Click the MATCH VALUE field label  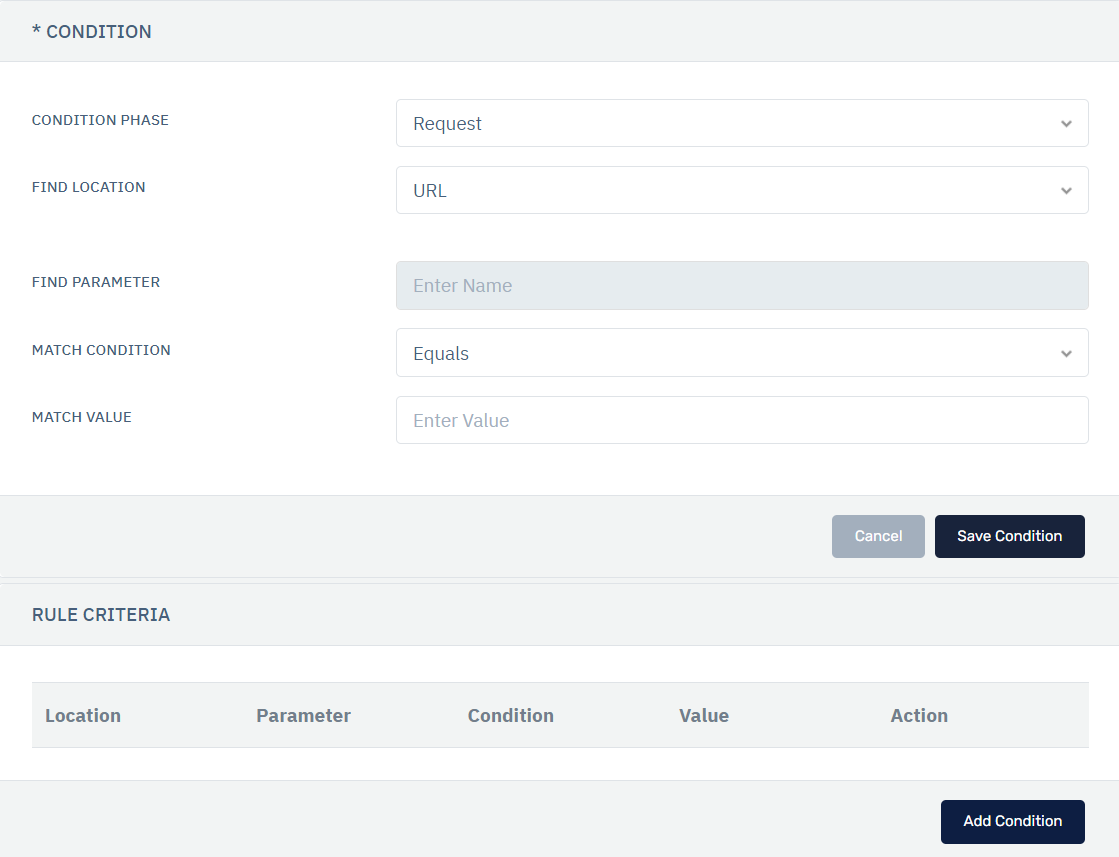point(82,417)
